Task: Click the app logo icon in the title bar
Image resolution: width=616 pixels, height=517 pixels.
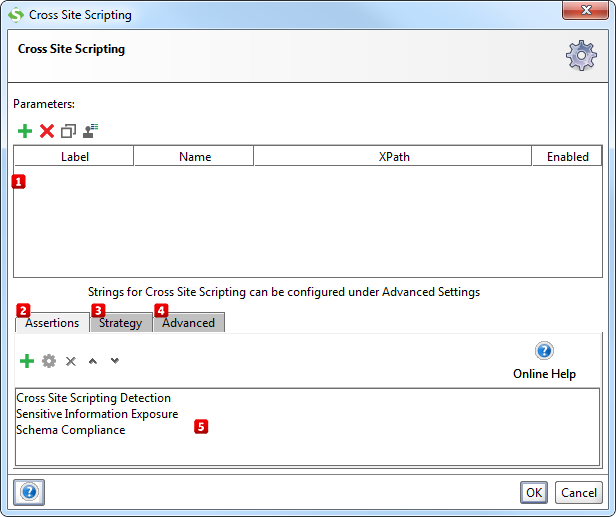Action: [x=16, y=15]
